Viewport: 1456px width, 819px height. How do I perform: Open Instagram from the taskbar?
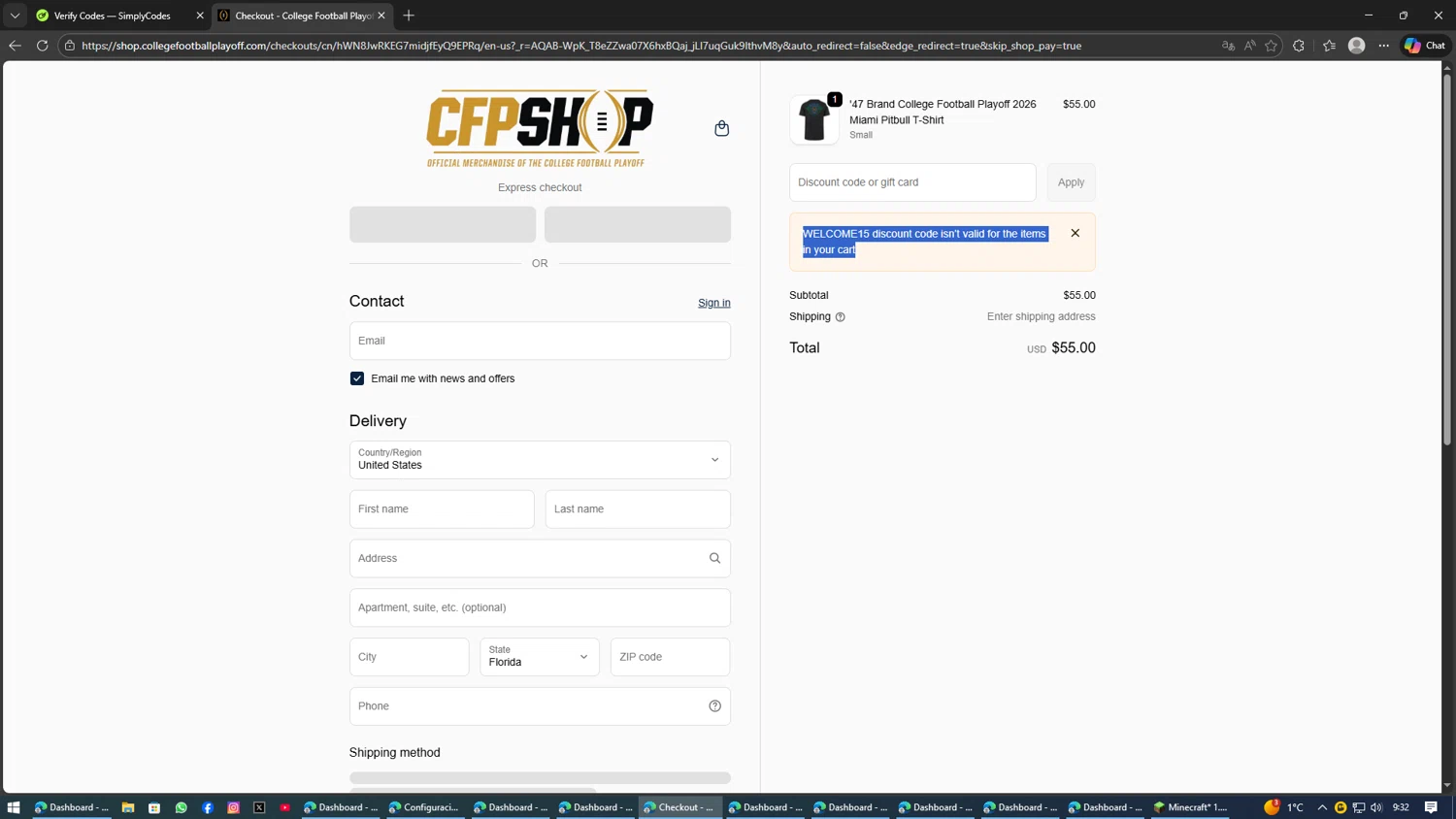click(233, 807)
